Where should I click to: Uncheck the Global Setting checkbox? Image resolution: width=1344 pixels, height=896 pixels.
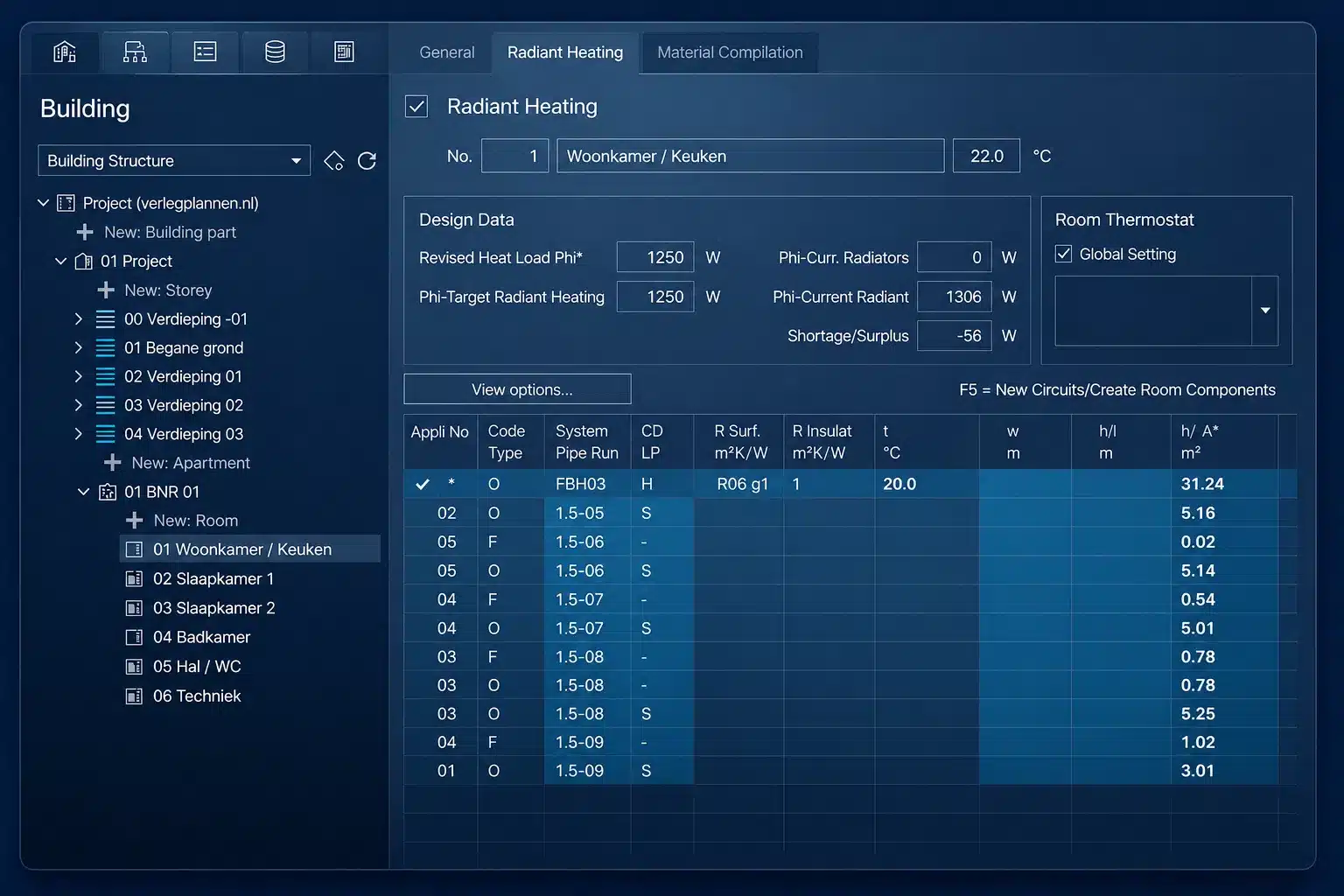(1064, 254)
